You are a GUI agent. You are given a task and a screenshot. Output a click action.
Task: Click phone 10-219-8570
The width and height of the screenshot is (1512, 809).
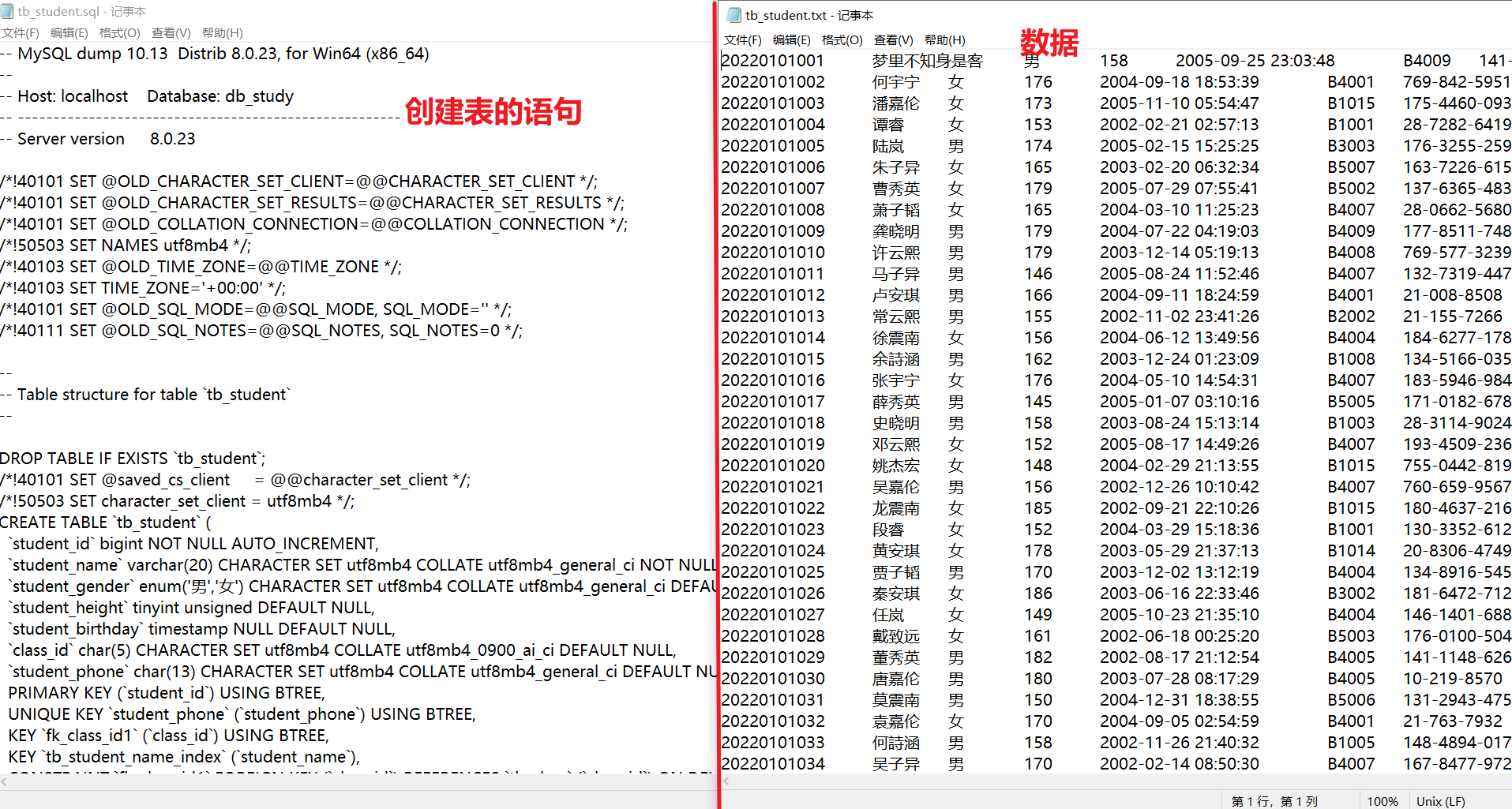click(1453, 679)
